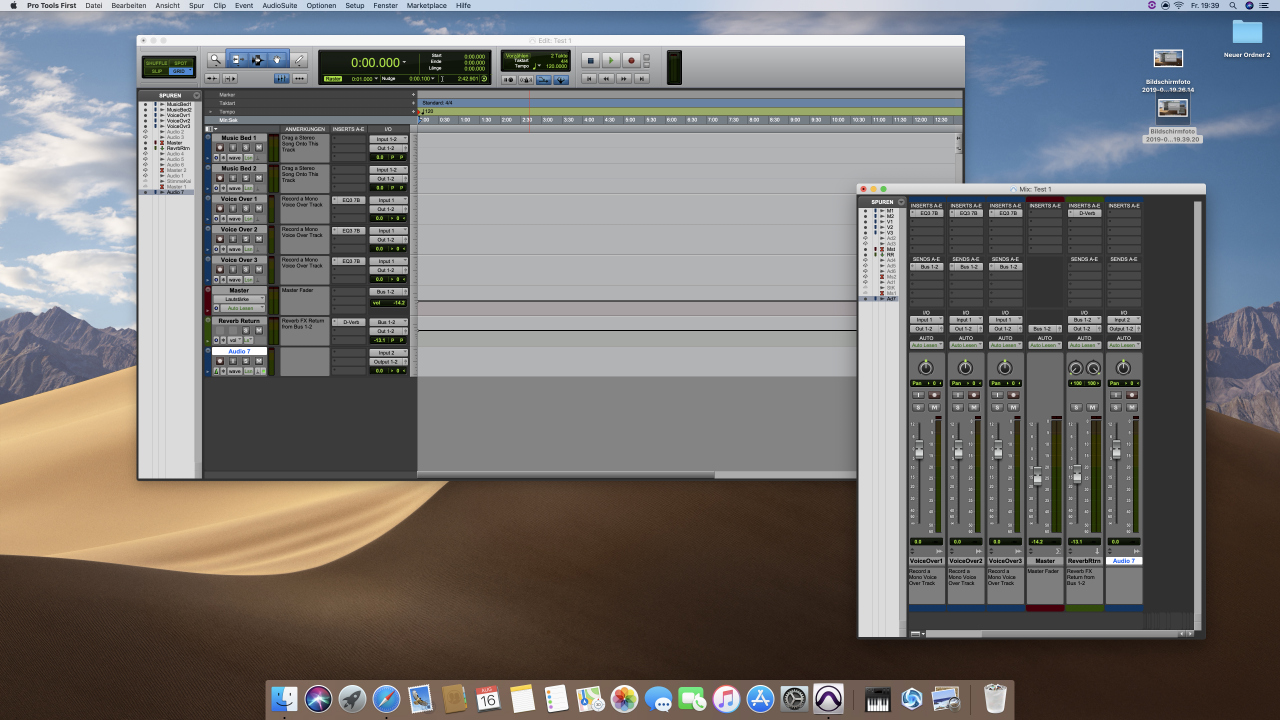Open the Datei menu
The image size is (1280, 720).
pos(94,5)
